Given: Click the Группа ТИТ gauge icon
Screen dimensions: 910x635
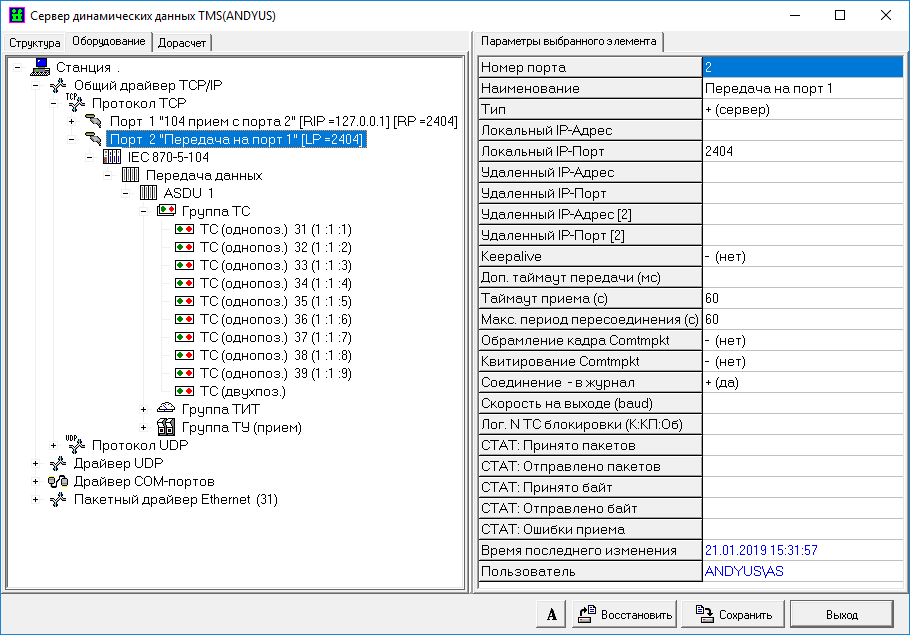Looking at the screenshot, I should tap(166, 409).
